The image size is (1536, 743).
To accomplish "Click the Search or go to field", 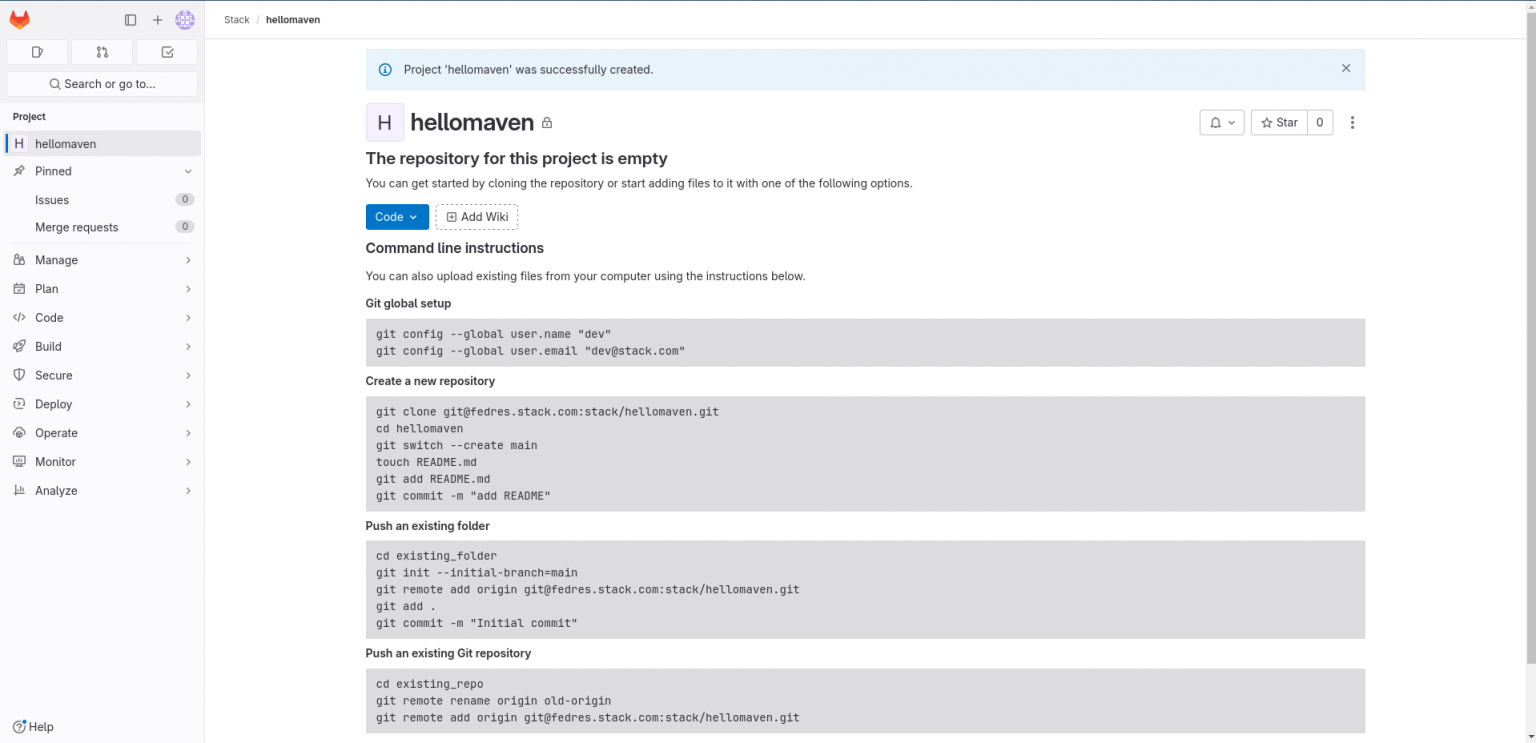I will pyautogui.click(x=101, y=83).
